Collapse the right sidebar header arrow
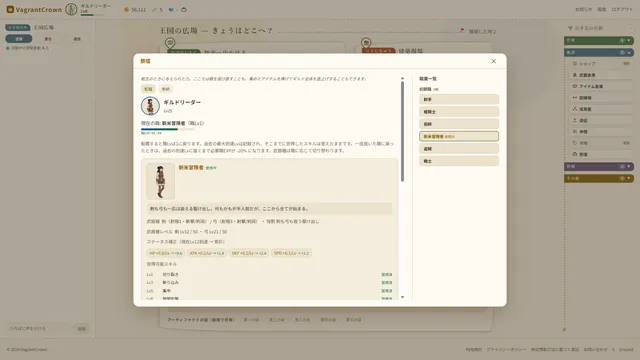The height and width of the screenshot is (360, 640). click(x=631, y=28)
